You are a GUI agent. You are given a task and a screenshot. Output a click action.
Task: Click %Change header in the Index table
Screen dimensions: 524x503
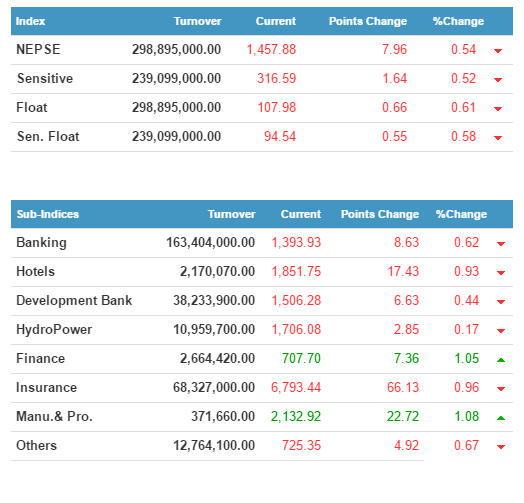[458, 21]
